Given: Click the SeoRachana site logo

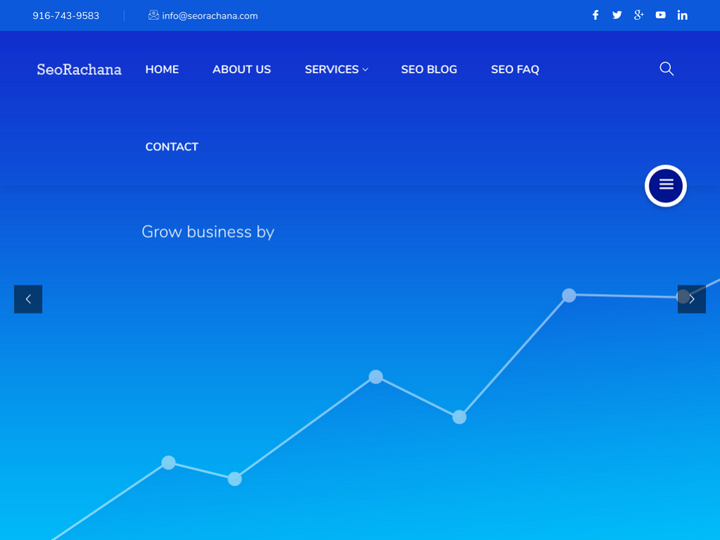Looking at the screenshot, I should click(79, 69).
